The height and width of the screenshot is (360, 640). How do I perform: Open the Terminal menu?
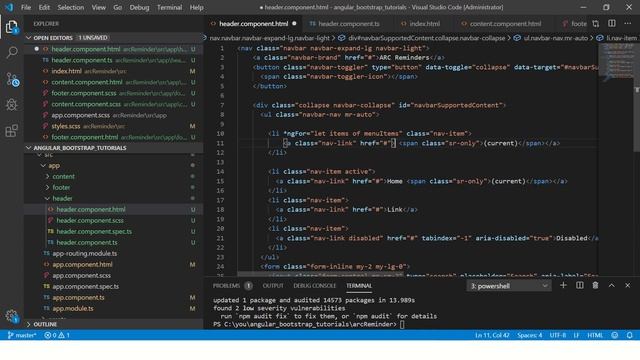(x=169, y=7)
